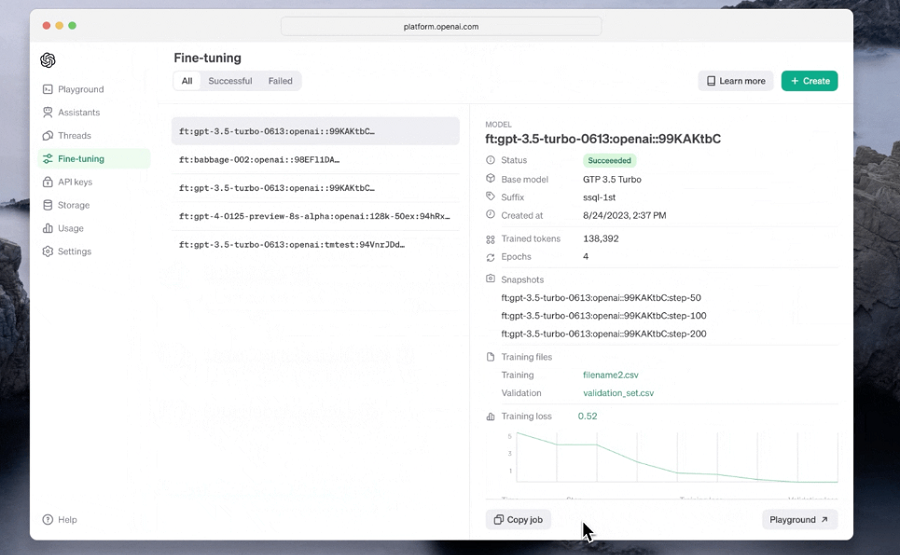Image resolution: width=900 pixels, height=555 pixels.
Task: Open the Storage section
Action: pos(66,205)
